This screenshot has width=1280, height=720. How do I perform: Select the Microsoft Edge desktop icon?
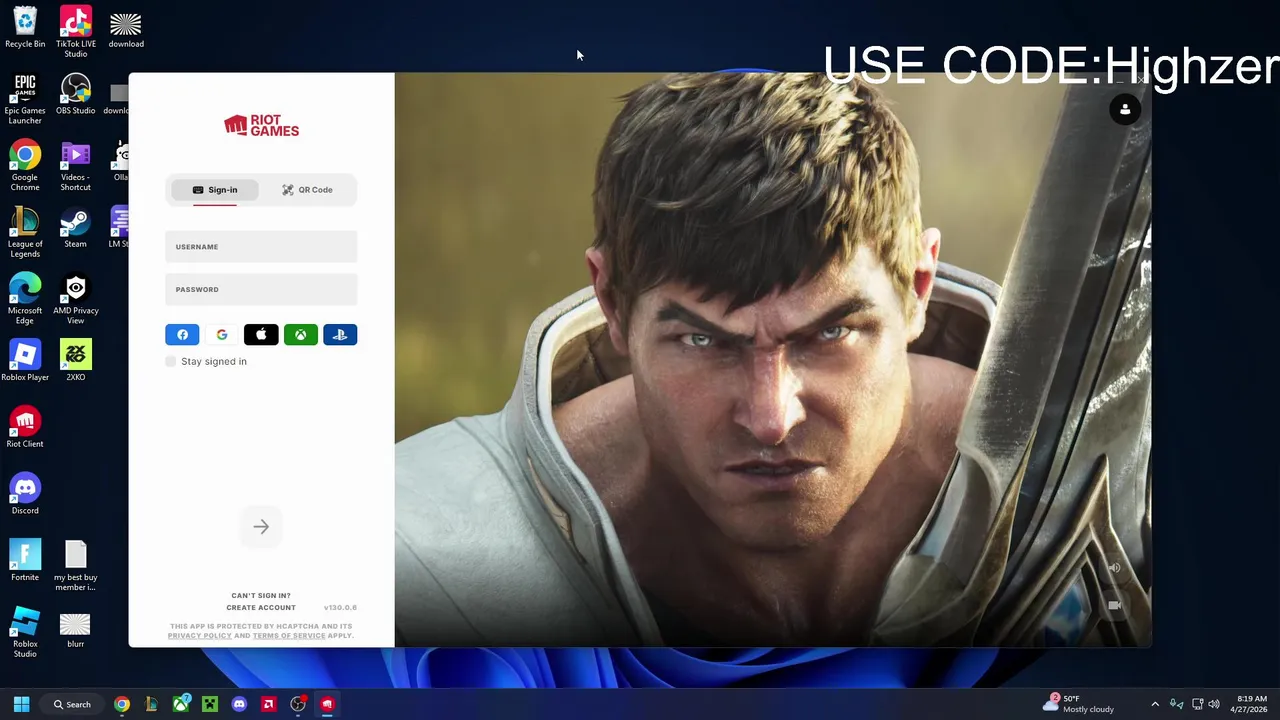[x=25, y=299]
